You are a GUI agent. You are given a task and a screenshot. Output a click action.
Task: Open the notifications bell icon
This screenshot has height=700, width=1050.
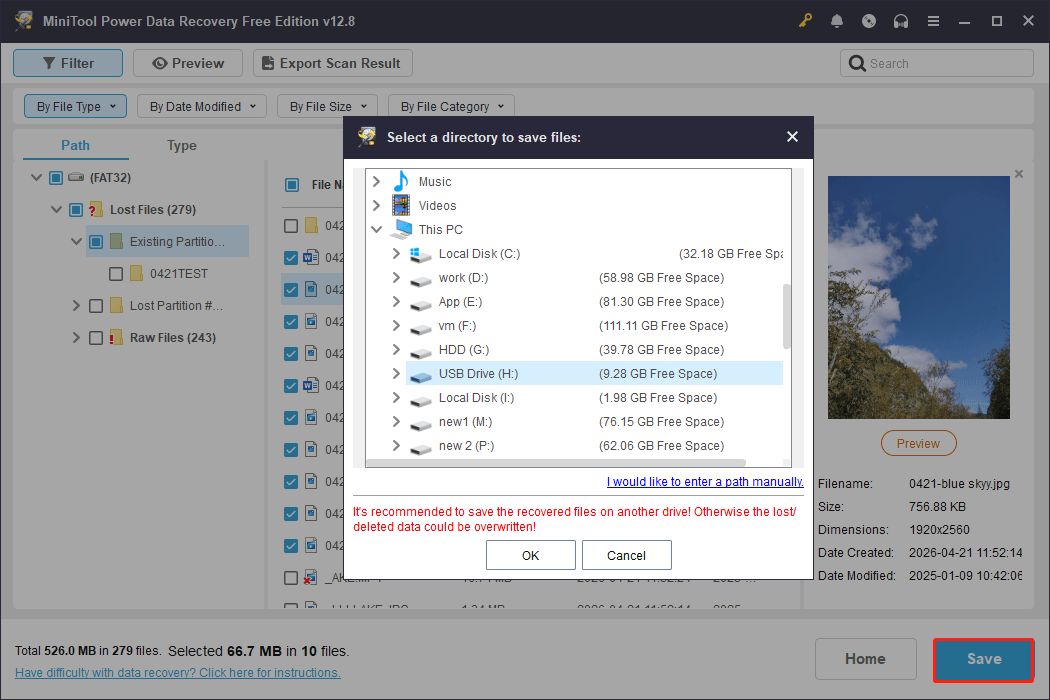(836, 21)
